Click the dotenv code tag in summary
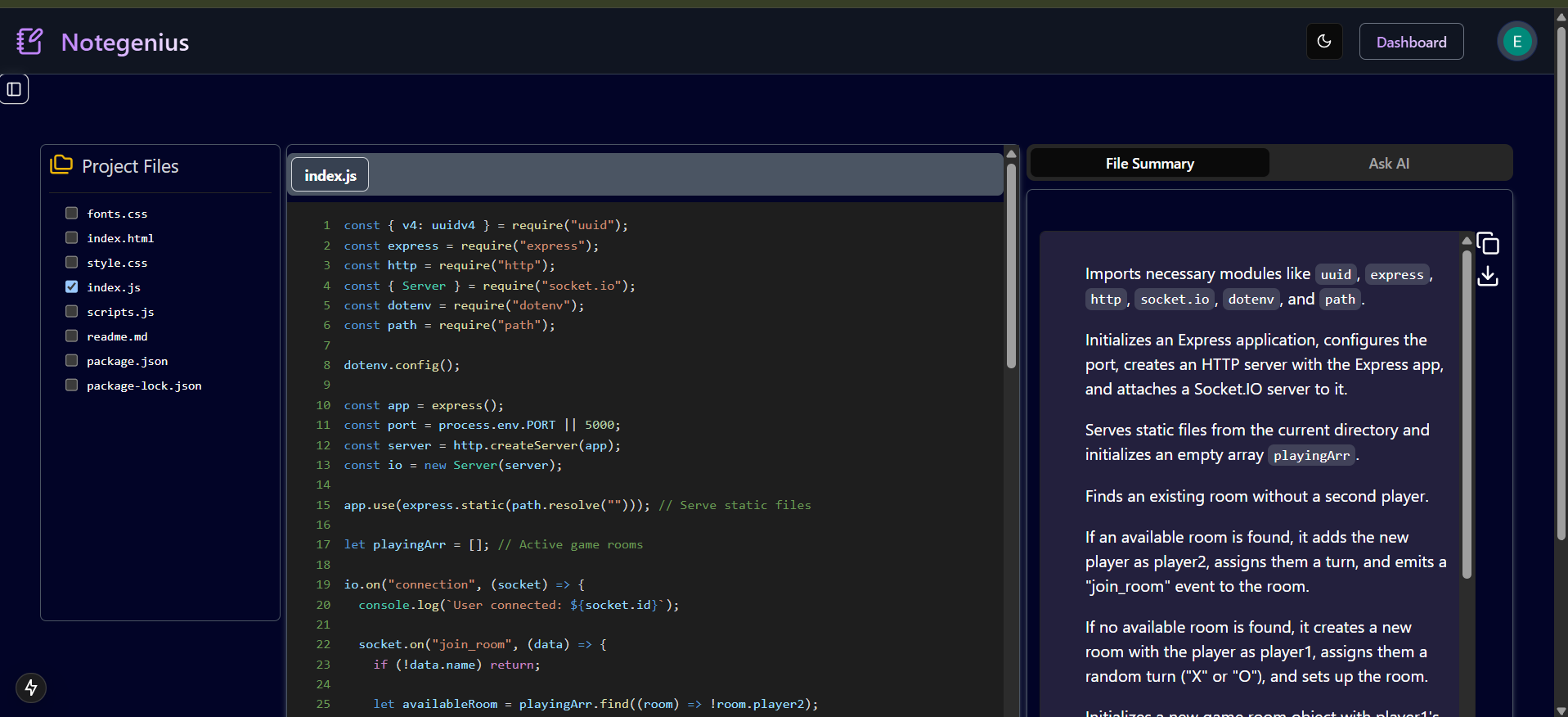Screen dimensions: 1568x717 click(1251, 299)
